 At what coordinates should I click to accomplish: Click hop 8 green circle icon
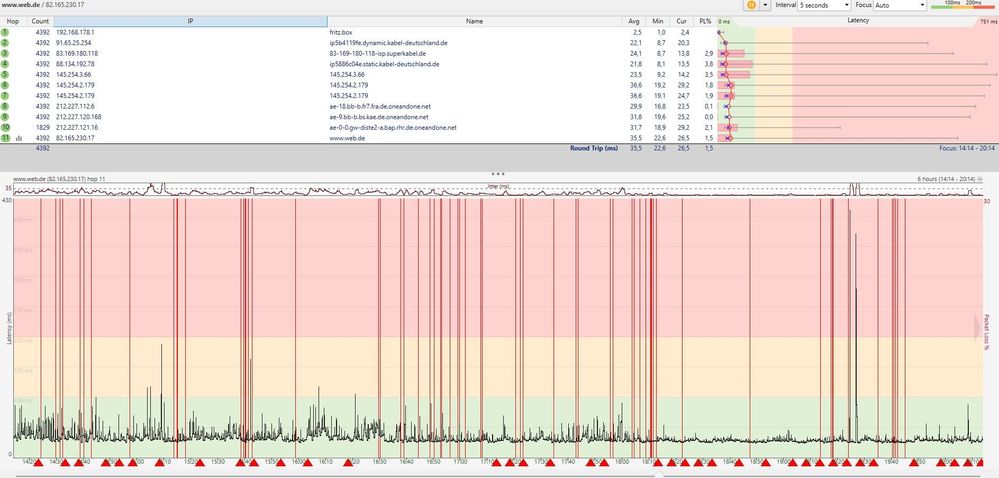tap(5, 106)
